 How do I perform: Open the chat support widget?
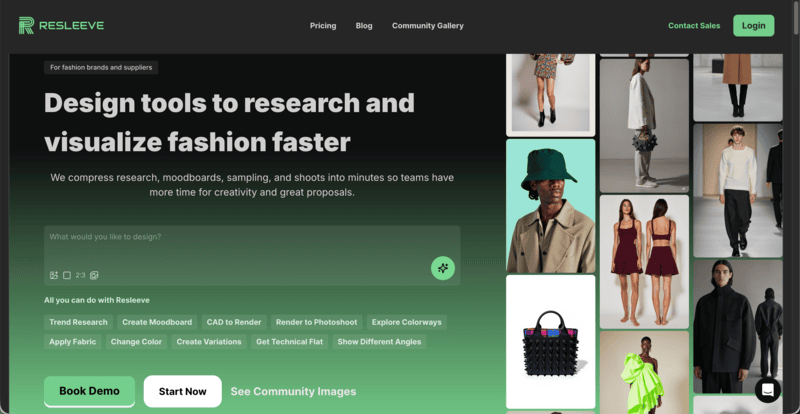768,390
